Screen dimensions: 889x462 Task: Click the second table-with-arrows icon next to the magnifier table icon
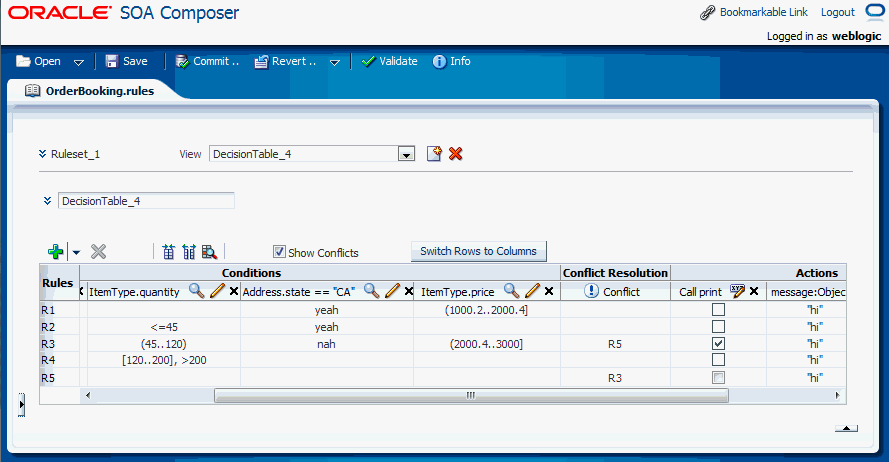click(189, 252)
